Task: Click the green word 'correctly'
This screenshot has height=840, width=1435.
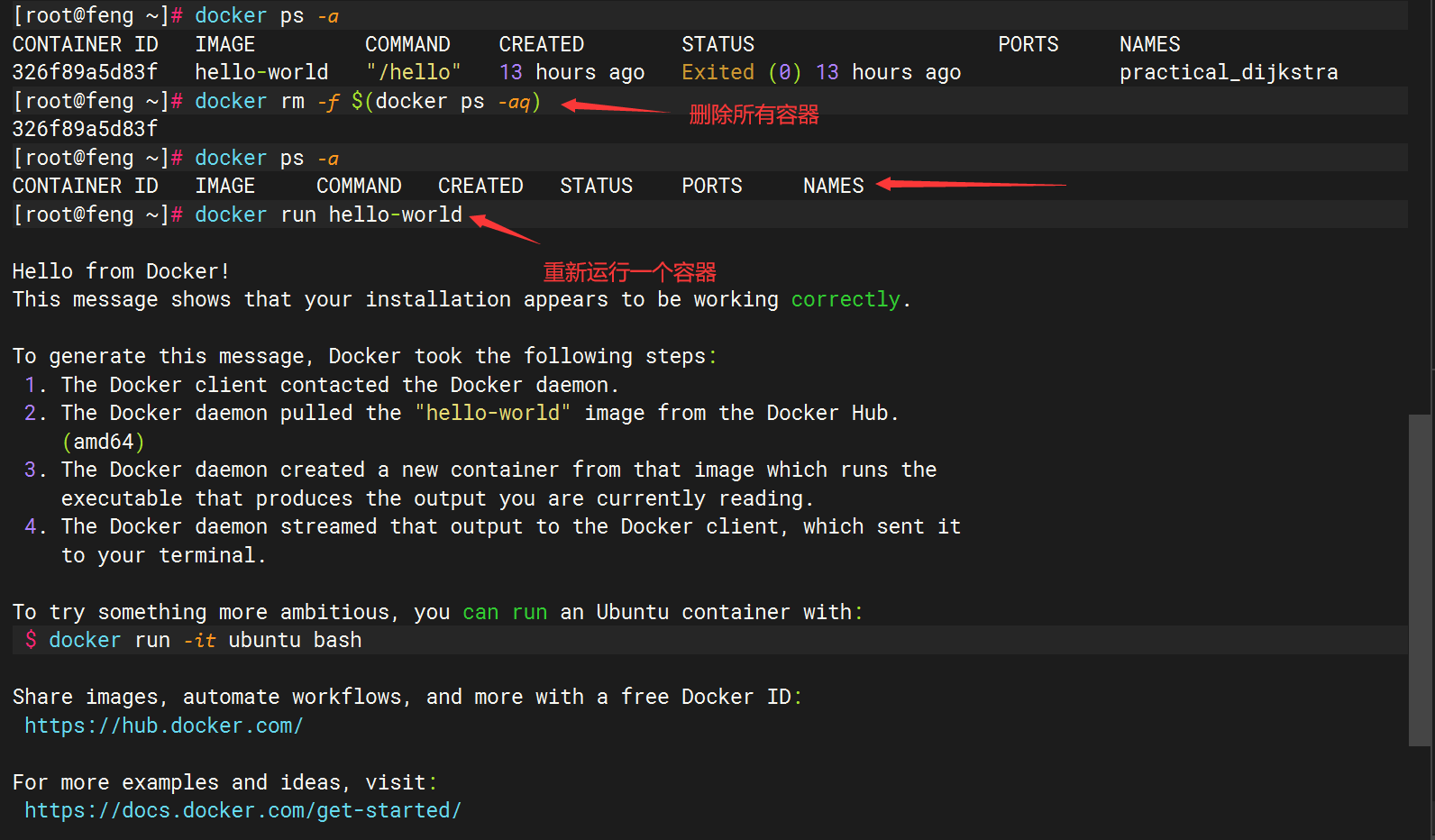Action: 845,299
